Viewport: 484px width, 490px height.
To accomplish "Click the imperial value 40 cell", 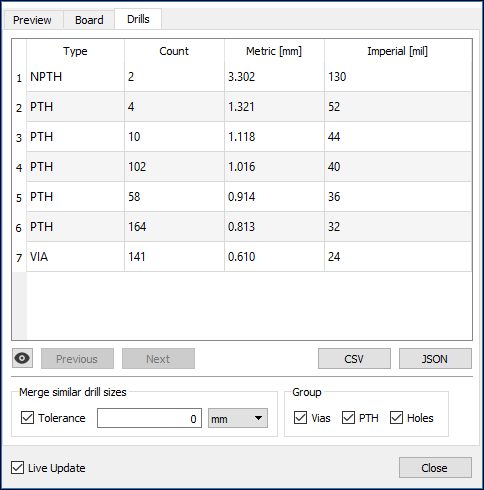I will click(398, 167).
